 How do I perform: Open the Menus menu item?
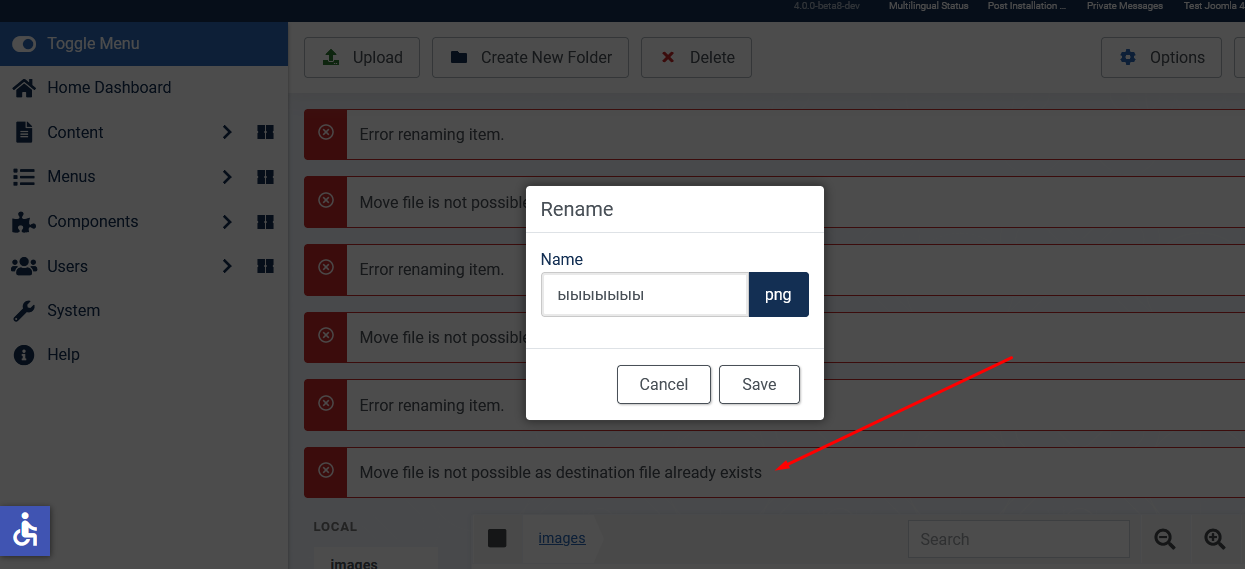[x=71, y=177]
